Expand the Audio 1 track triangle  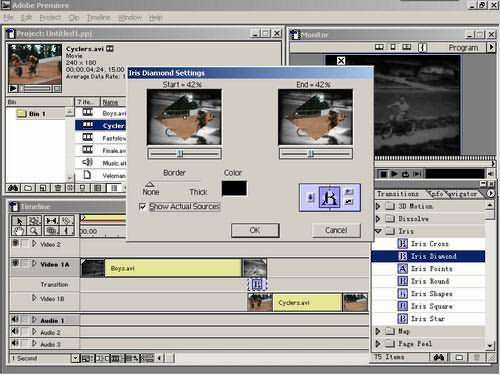[x=34, y=320]
